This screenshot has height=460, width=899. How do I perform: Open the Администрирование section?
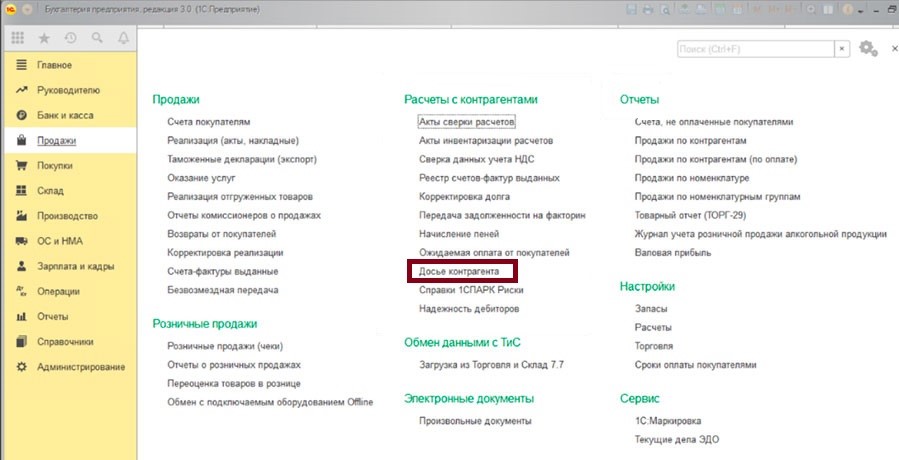80,367
